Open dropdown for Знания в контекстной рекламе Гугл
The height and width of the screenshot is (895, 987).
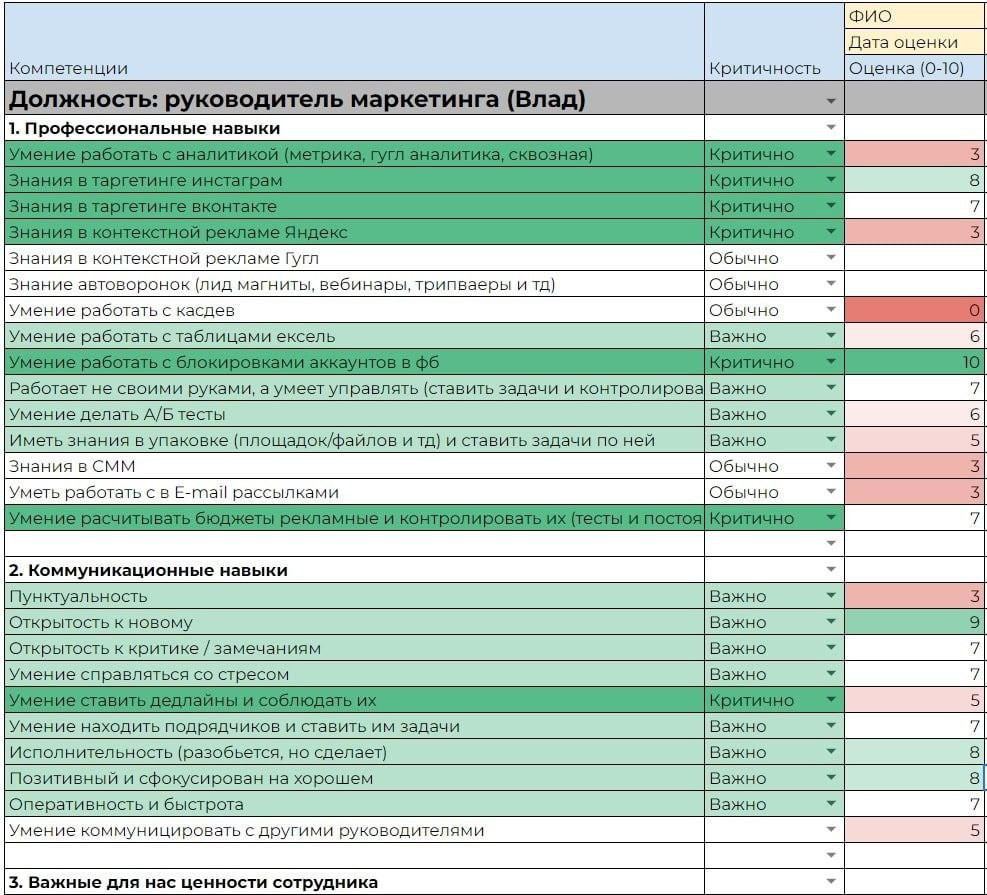(x=830, y=258)
